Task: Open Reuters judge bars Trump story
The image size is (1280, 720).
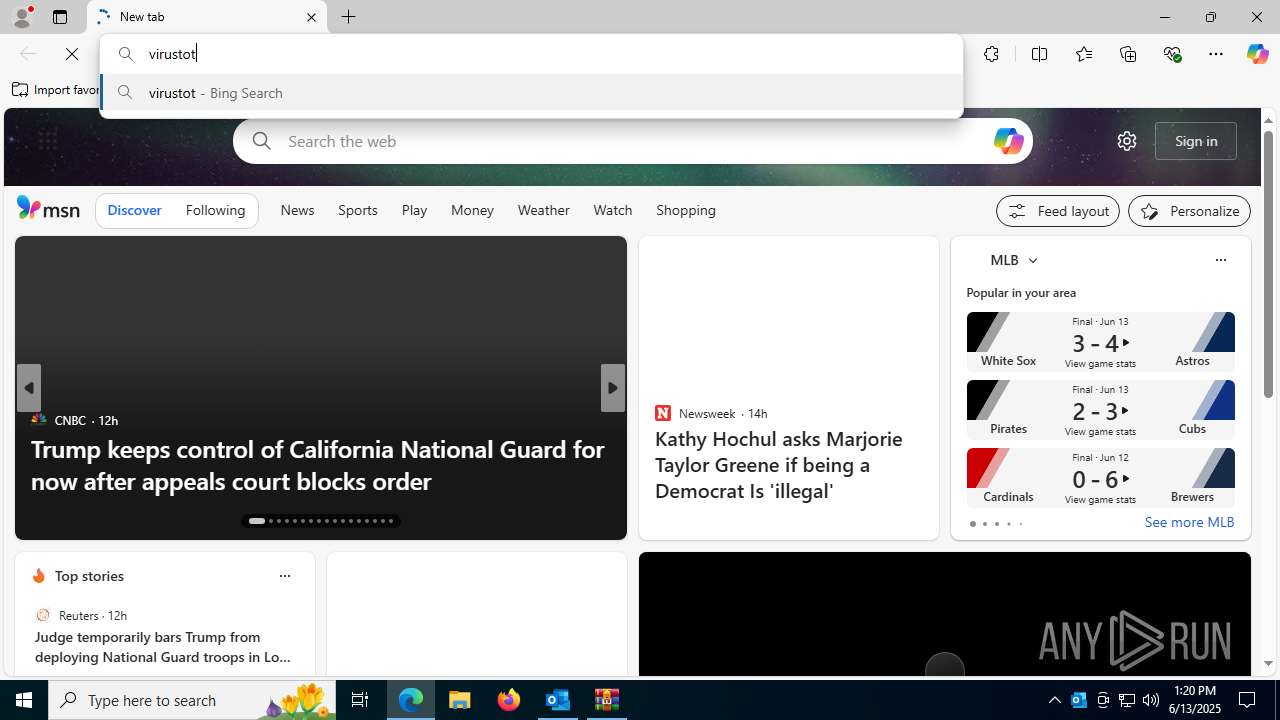Action: (163, 647)
